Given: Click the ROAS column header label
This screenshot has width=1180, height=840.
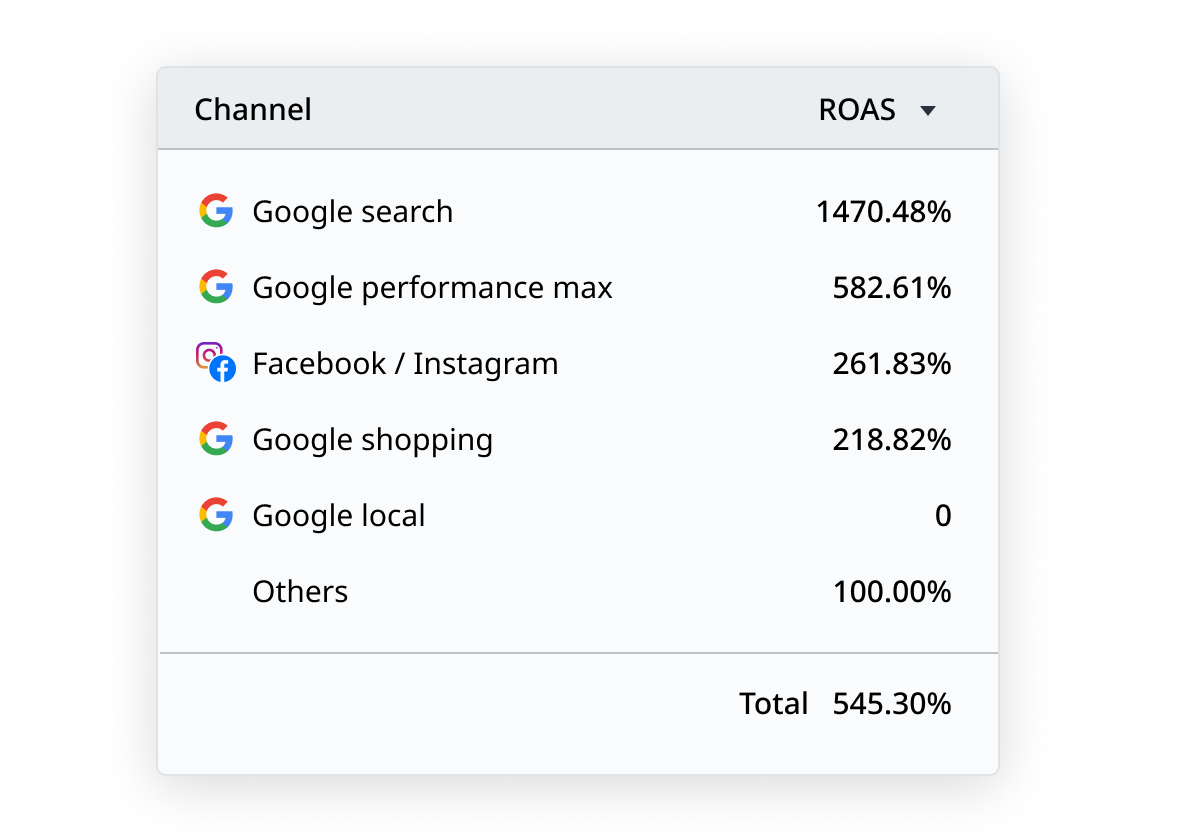Looking at the screenshot, I should [x=856, y=110].
